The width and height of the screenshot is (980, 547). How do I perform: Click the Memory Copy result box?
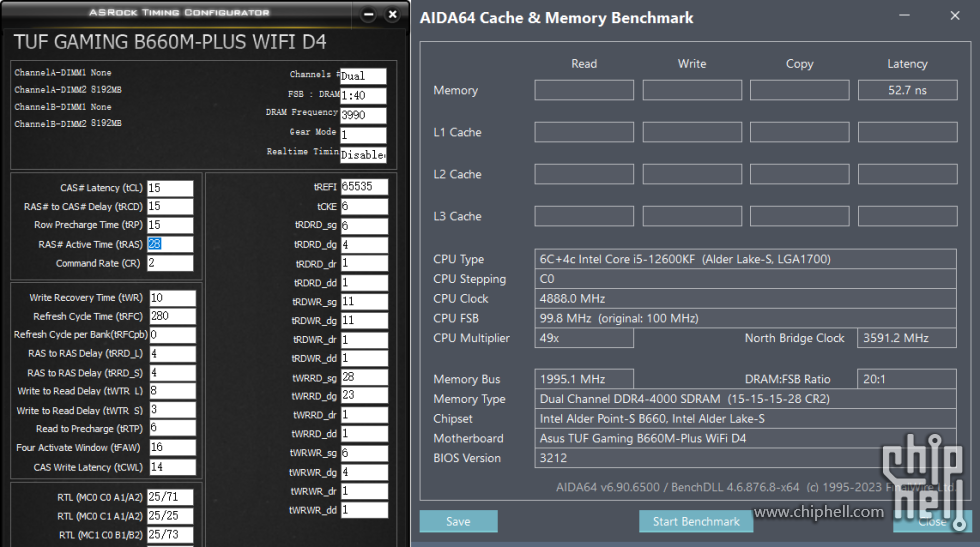(799, 90)
